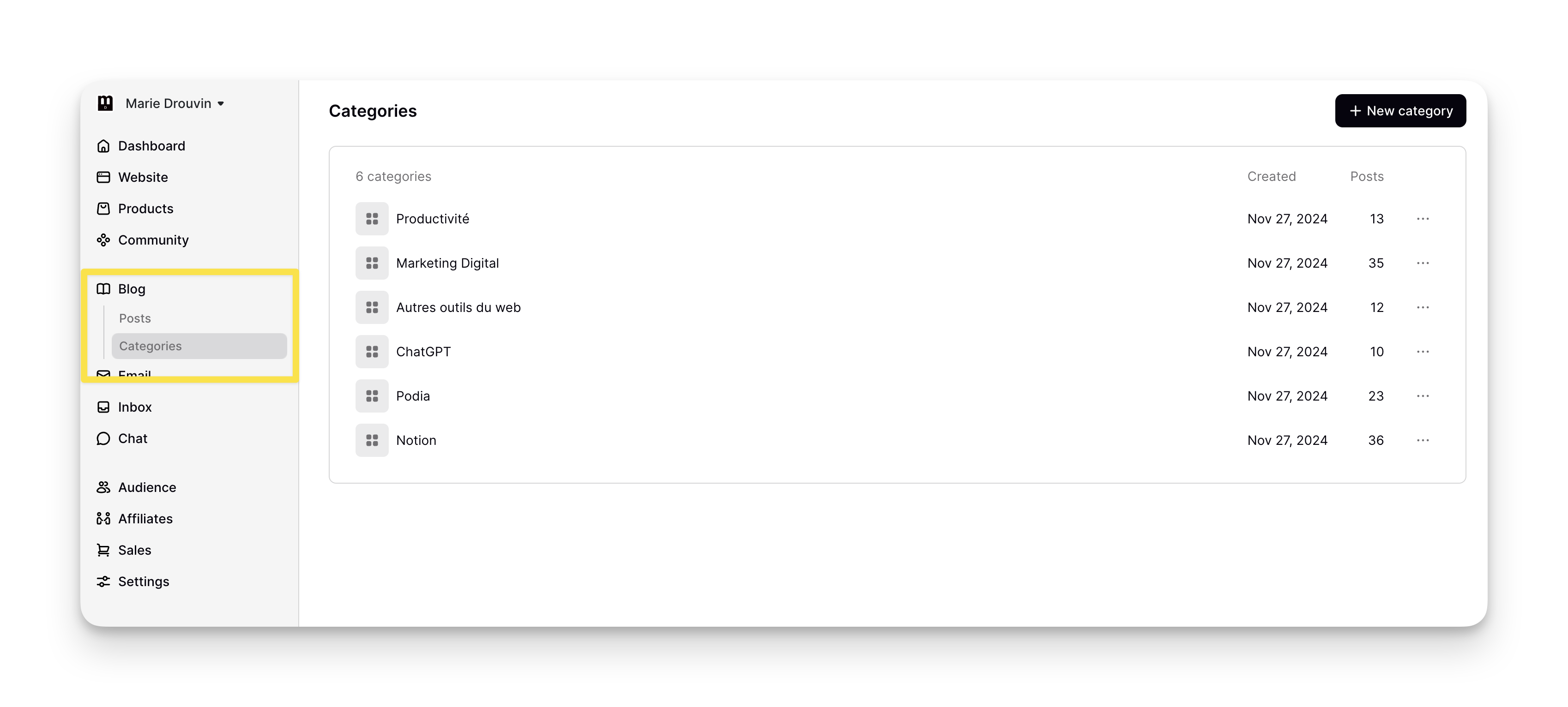Screen dimensions: 1568x707
Task: Click the Inbox tray icon
Action: tap(103, 407)
